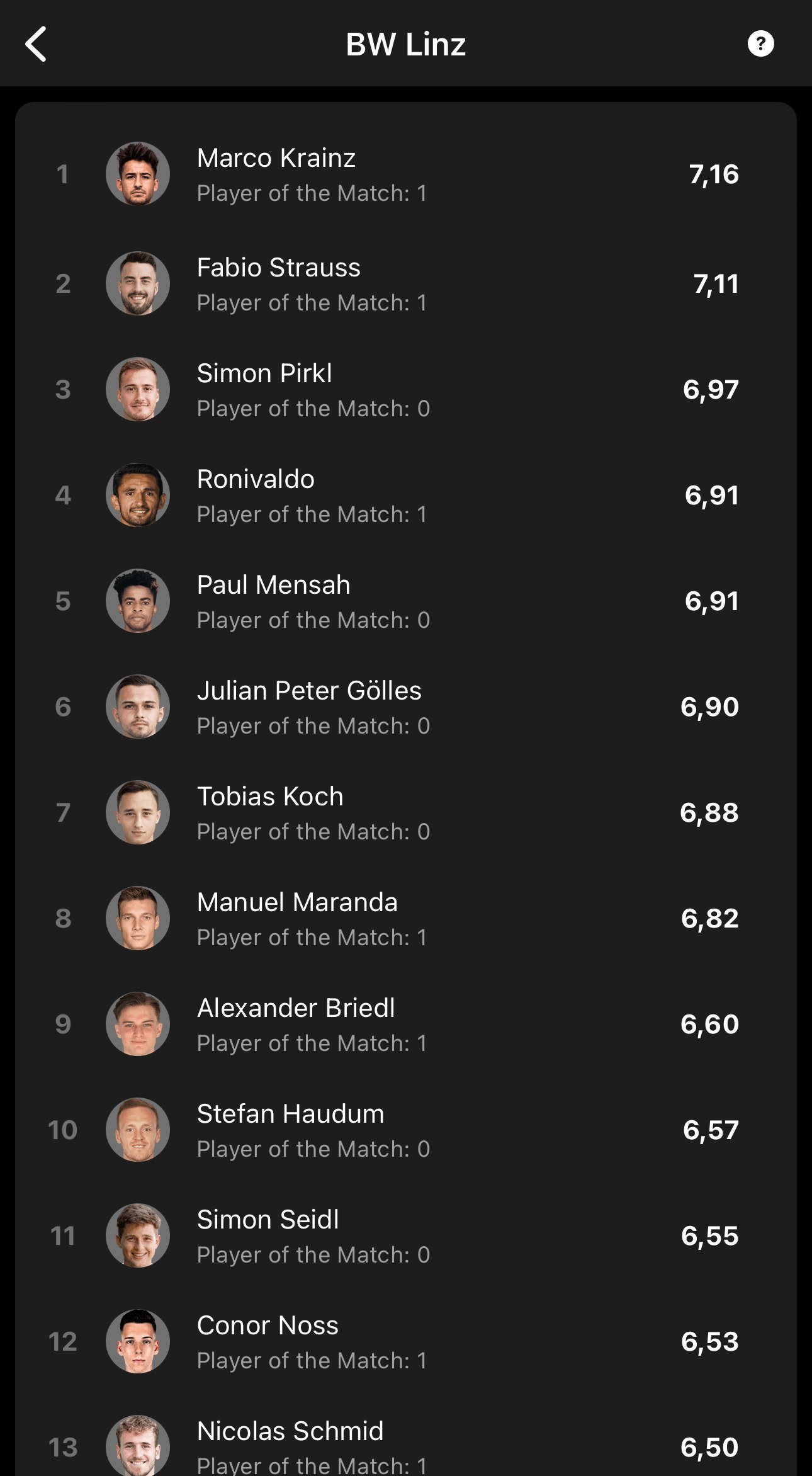
Task: Select Paul Mensah's profile picture
Action: coord(138,601)
